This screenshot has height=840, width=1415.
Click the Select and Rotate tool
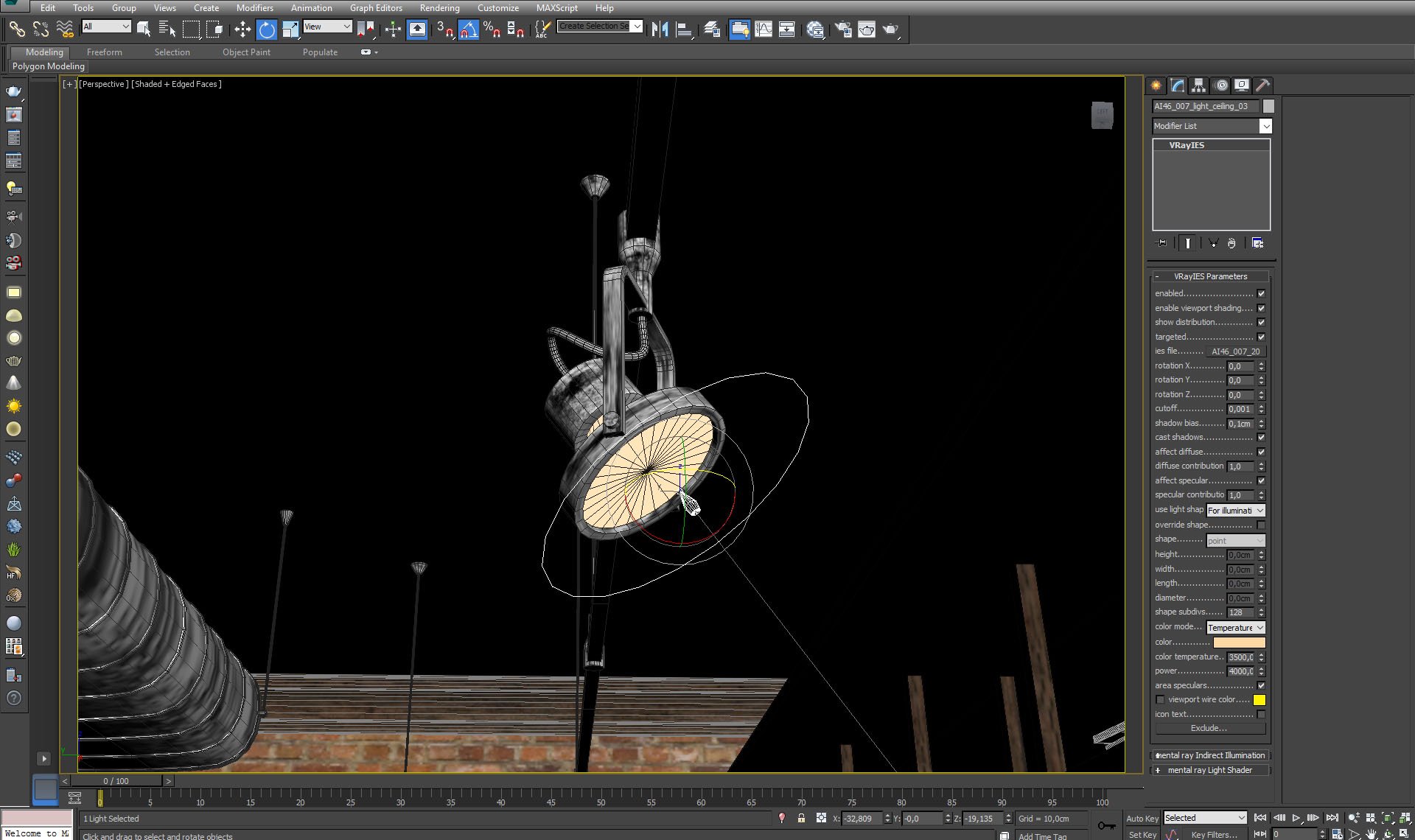267,29
